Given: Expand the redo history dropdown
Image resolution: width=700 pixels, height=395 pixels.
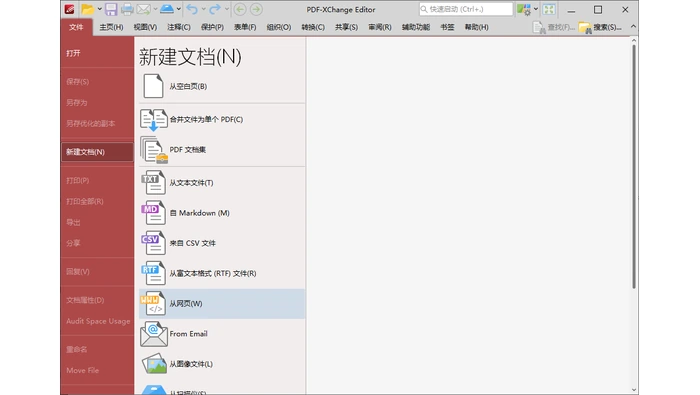Looking at the screenshot, I should click(227, 9).
